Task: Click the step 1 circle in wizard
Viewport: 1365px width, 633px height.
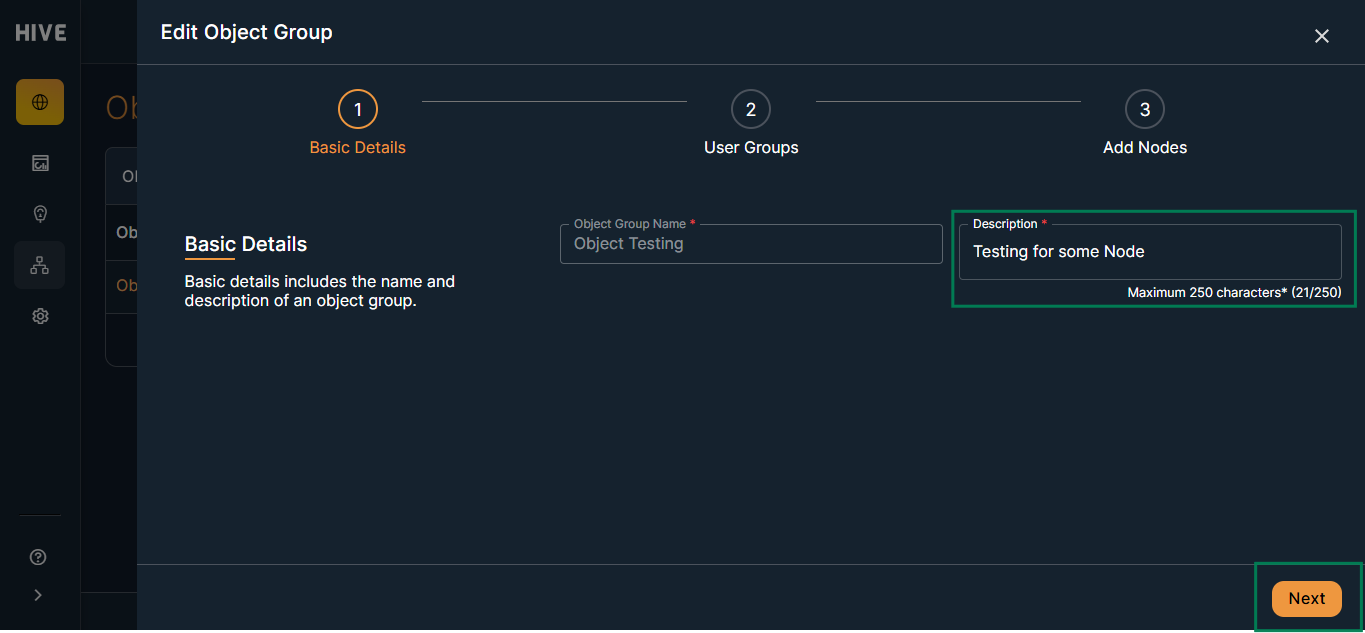Action: 358,110
